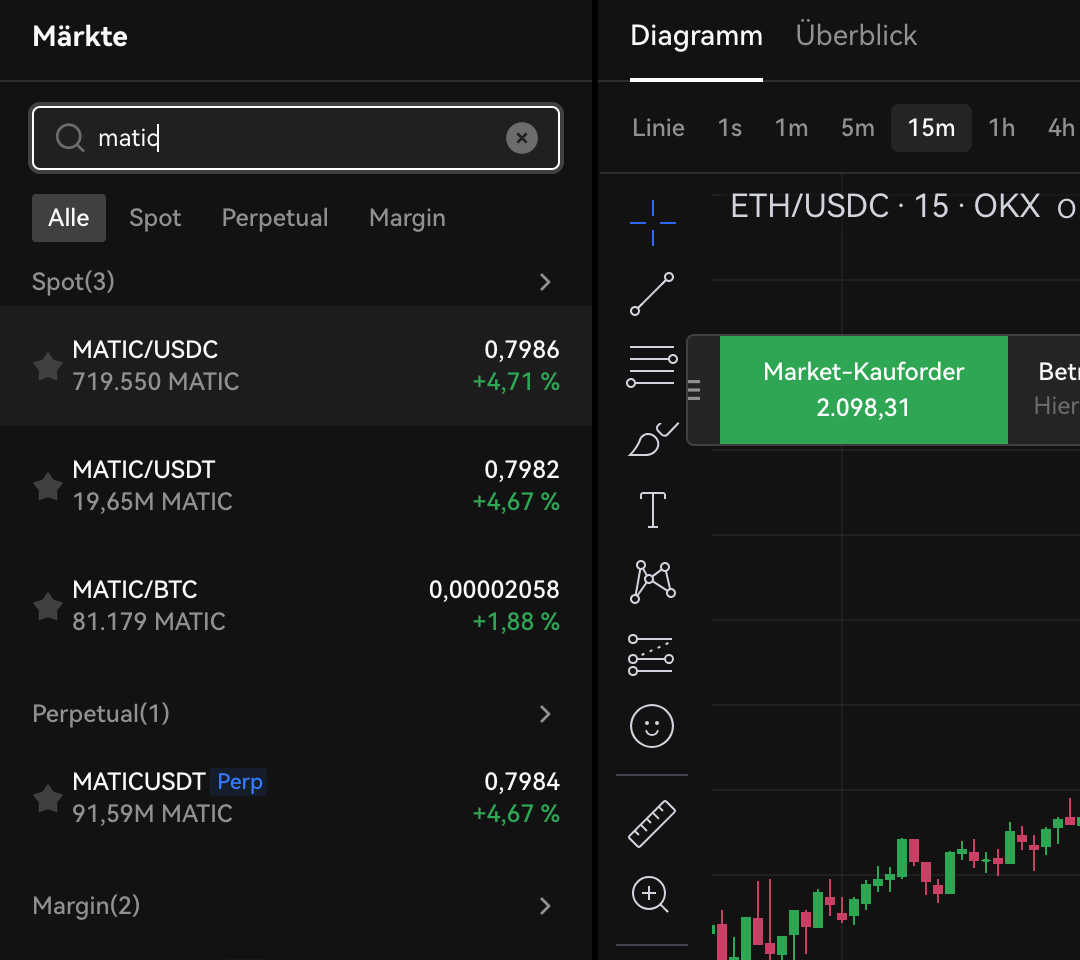Click the Perp badge on MATICUSDT
Screen dimensions: 1080x960
tap(239, 782)
